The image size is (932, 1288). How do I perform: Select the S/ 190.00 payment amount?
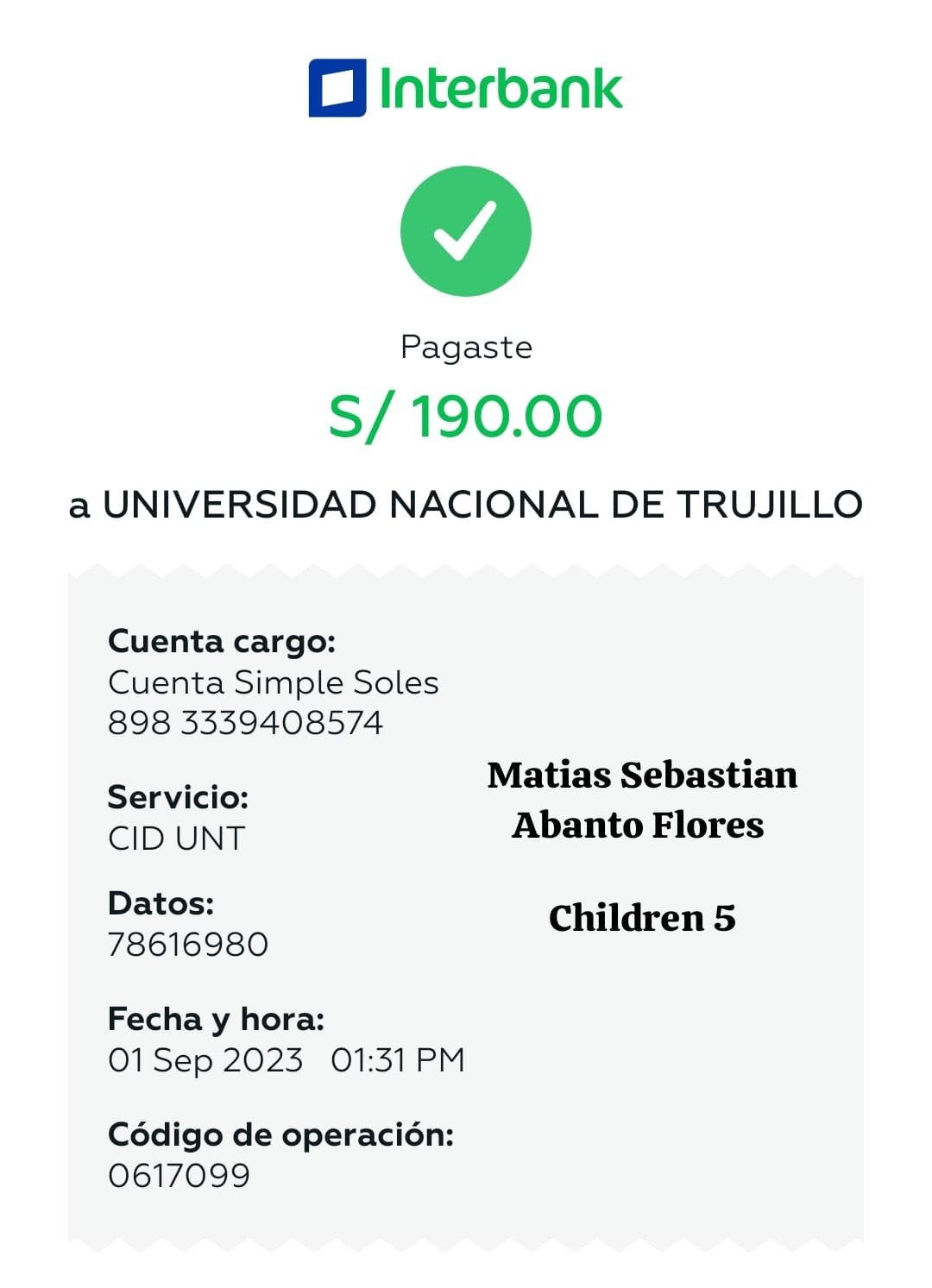point(465,417)
